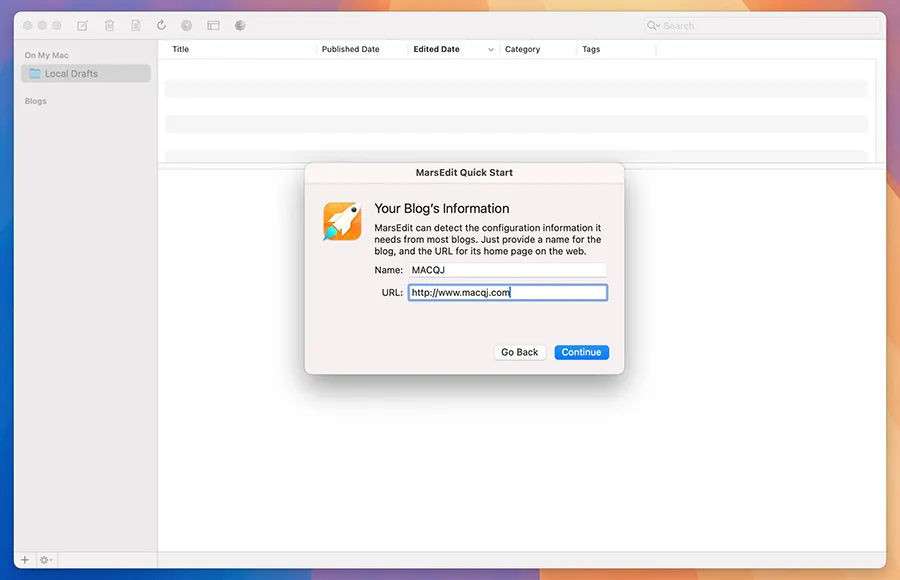The width and height of the screenshot is (900, 580).
Task: Click the plus button below the sidebar
Action: pos(25,560)
